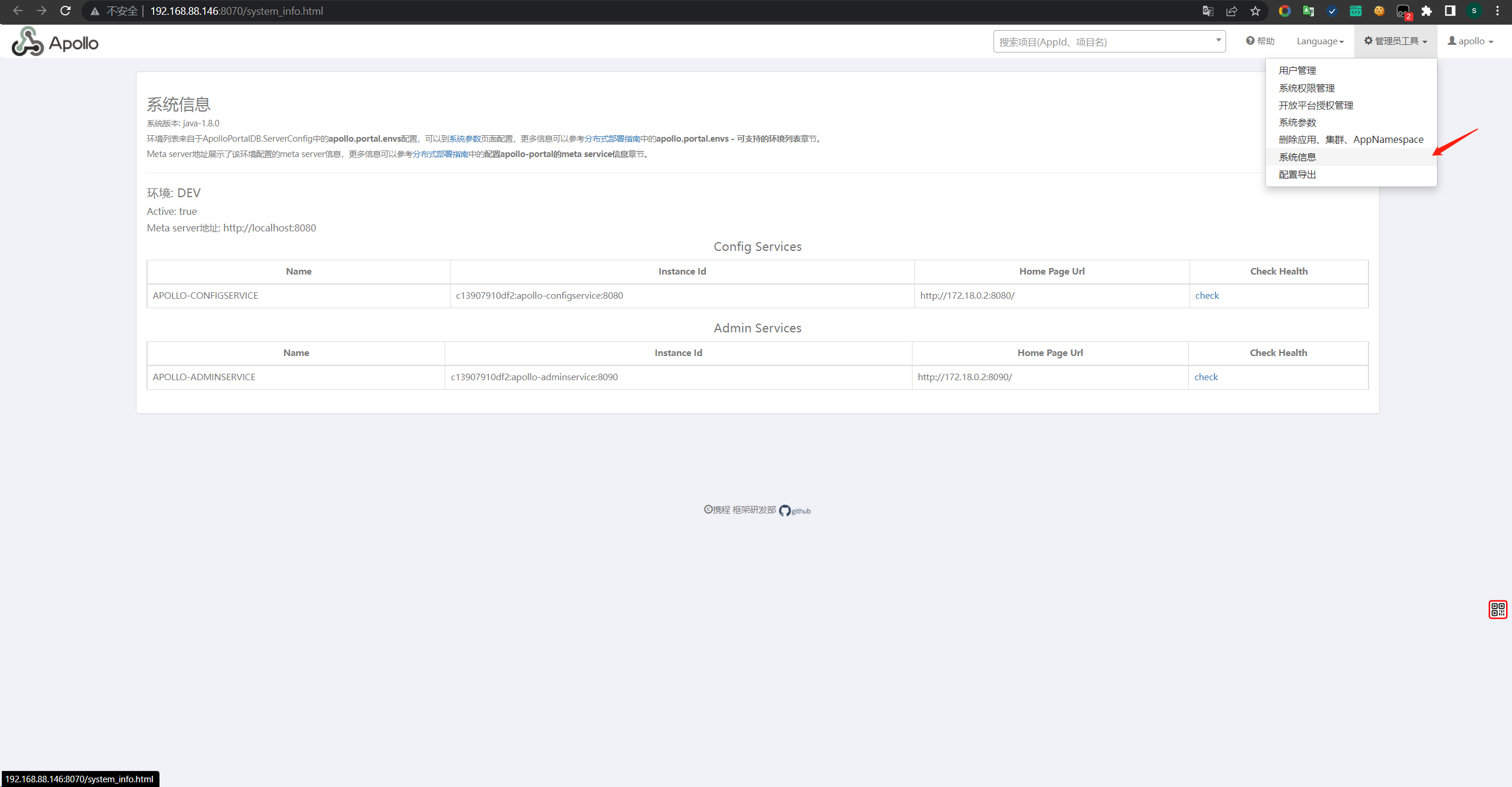
Task: Open the apollo user dropdown
Action: coord(1470,41)
